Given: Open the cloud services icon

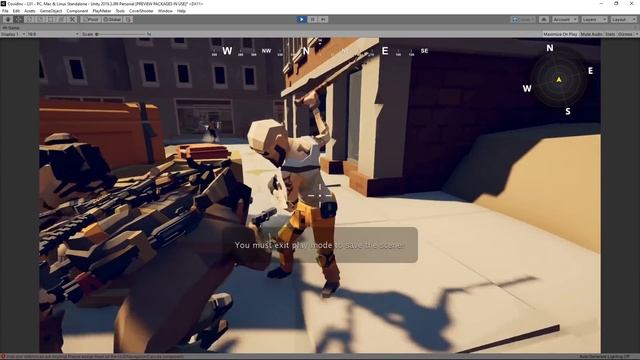Looking at the screenshot, I should coord(544,19).
